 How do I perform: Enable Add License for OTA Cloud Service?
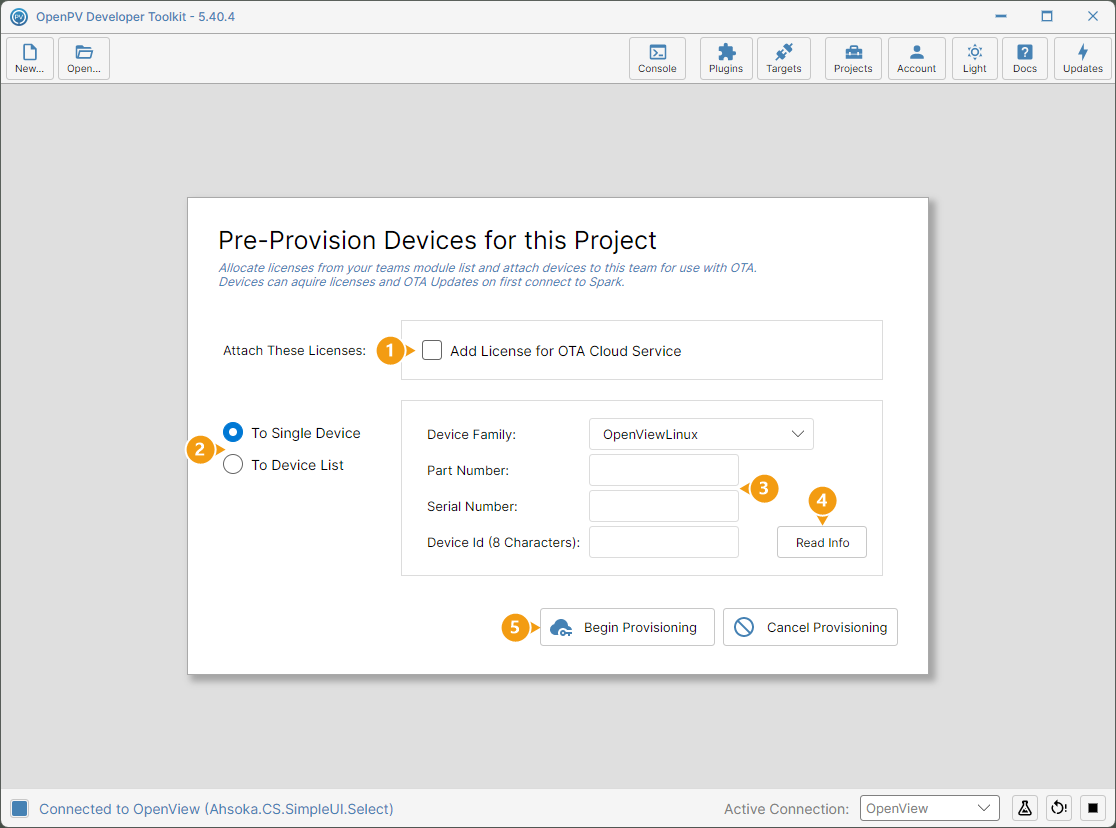tap(432, 350)
